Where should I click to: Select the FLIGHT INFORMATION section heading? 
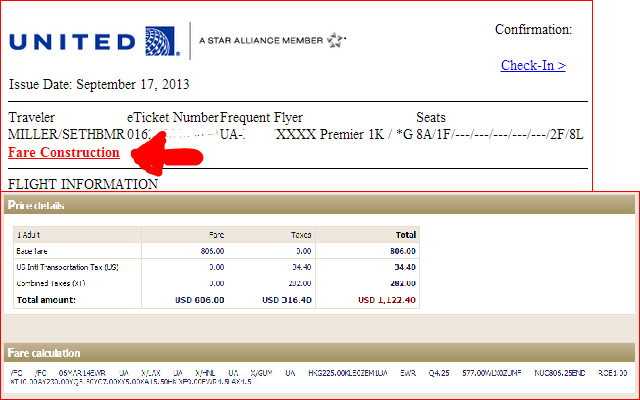point(82,184)
